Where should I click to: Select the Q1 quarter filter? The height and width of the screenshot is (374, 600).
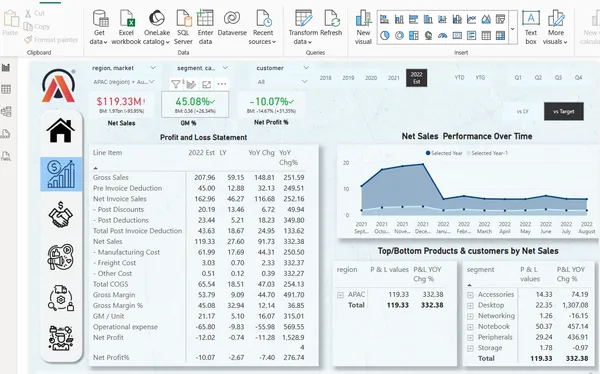pos(518,77)
